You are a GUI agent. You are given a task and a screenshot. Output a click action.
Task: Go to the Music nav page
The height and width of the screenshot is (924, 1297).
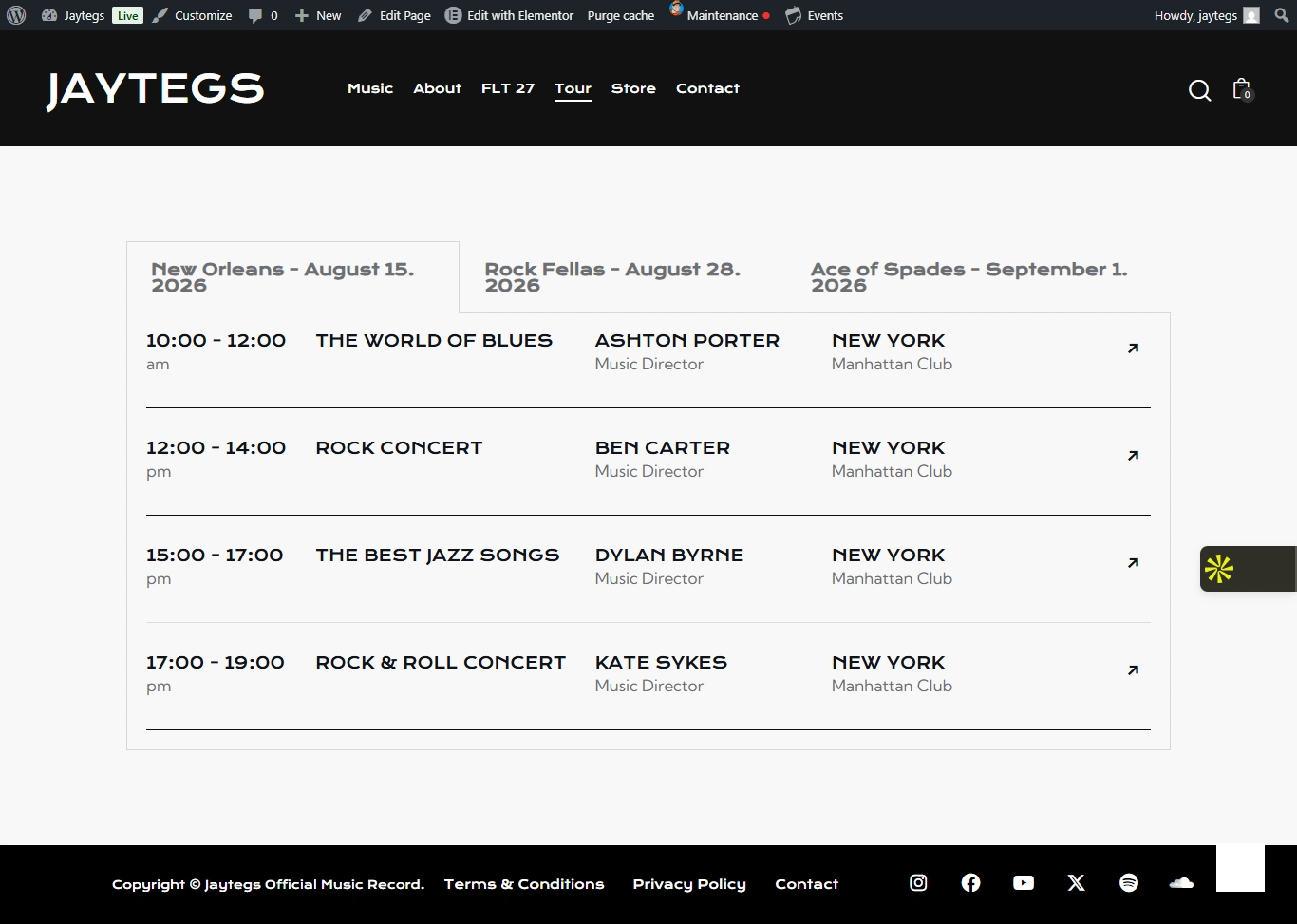point(370,88)
